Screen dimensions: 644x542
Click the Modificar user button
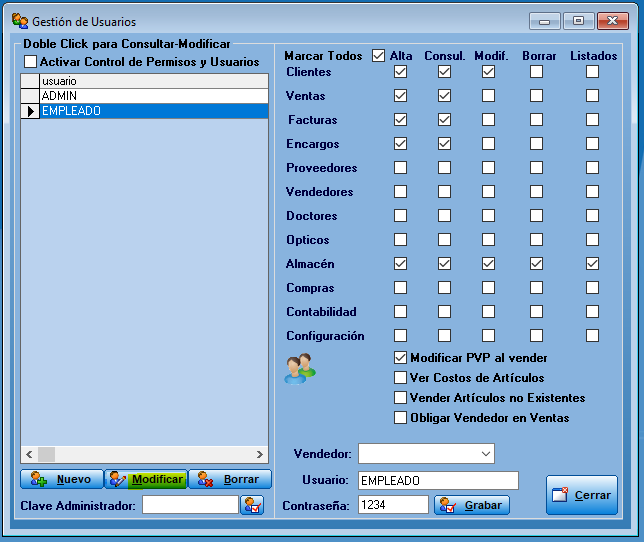(146, 479)
